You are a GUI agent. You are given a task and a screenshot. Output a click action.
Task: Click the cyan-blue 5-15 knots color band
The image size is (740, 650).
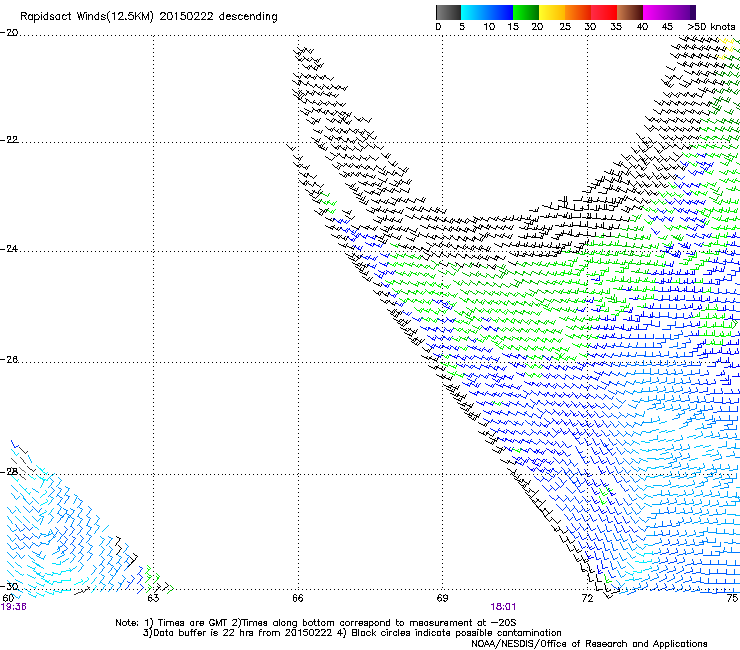[487, 12]
